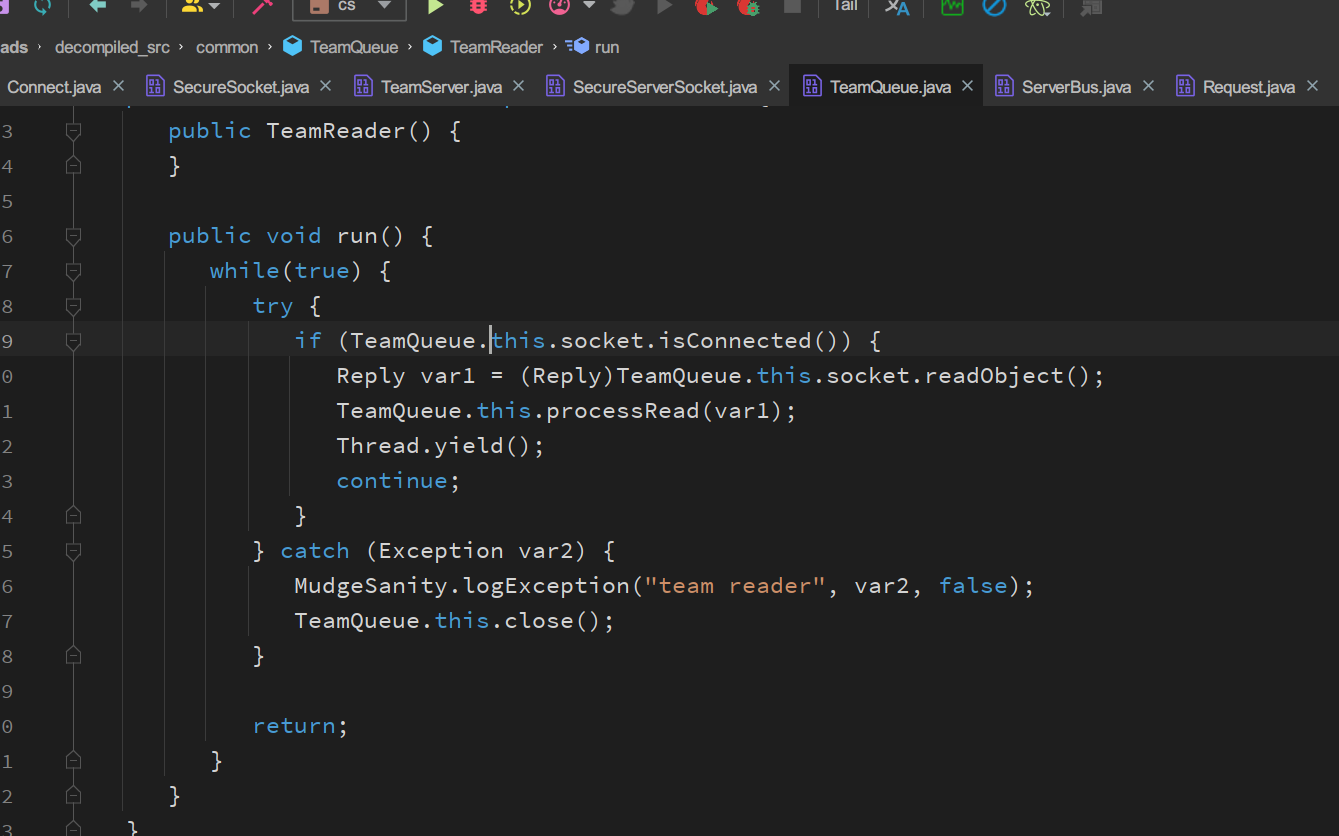Select TeamQueue class in breadcrumb bar

[341, 47]
